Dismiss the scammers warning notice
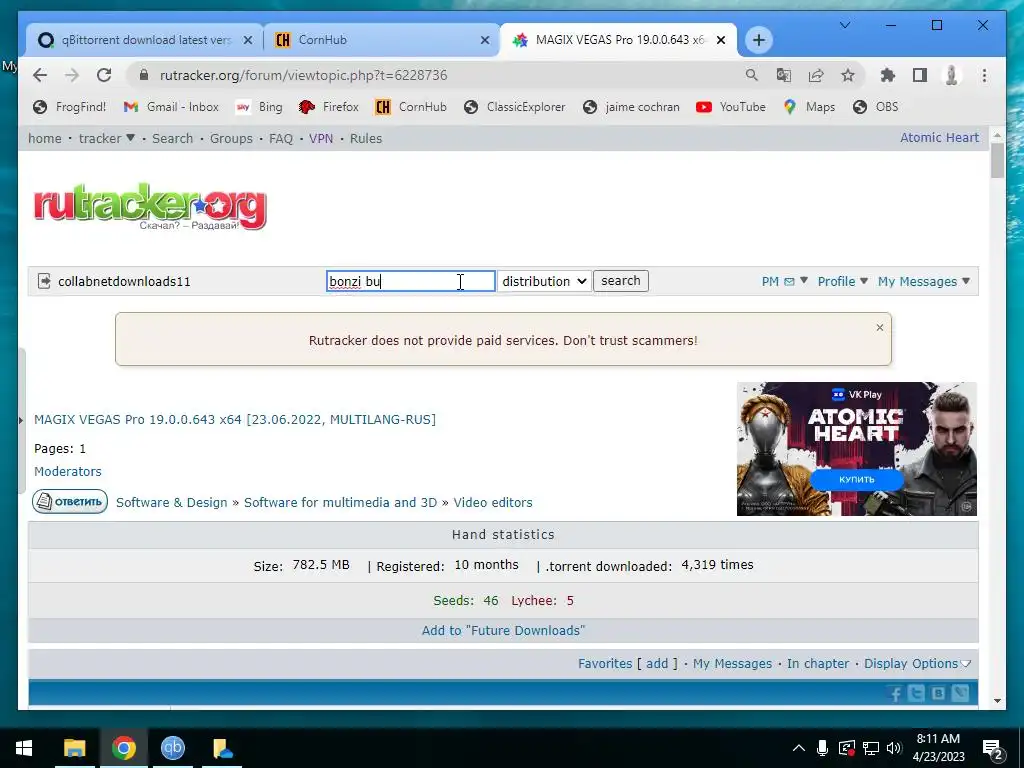The width and height of the screenshot is (1024, 768). click(x=880, y=328)
